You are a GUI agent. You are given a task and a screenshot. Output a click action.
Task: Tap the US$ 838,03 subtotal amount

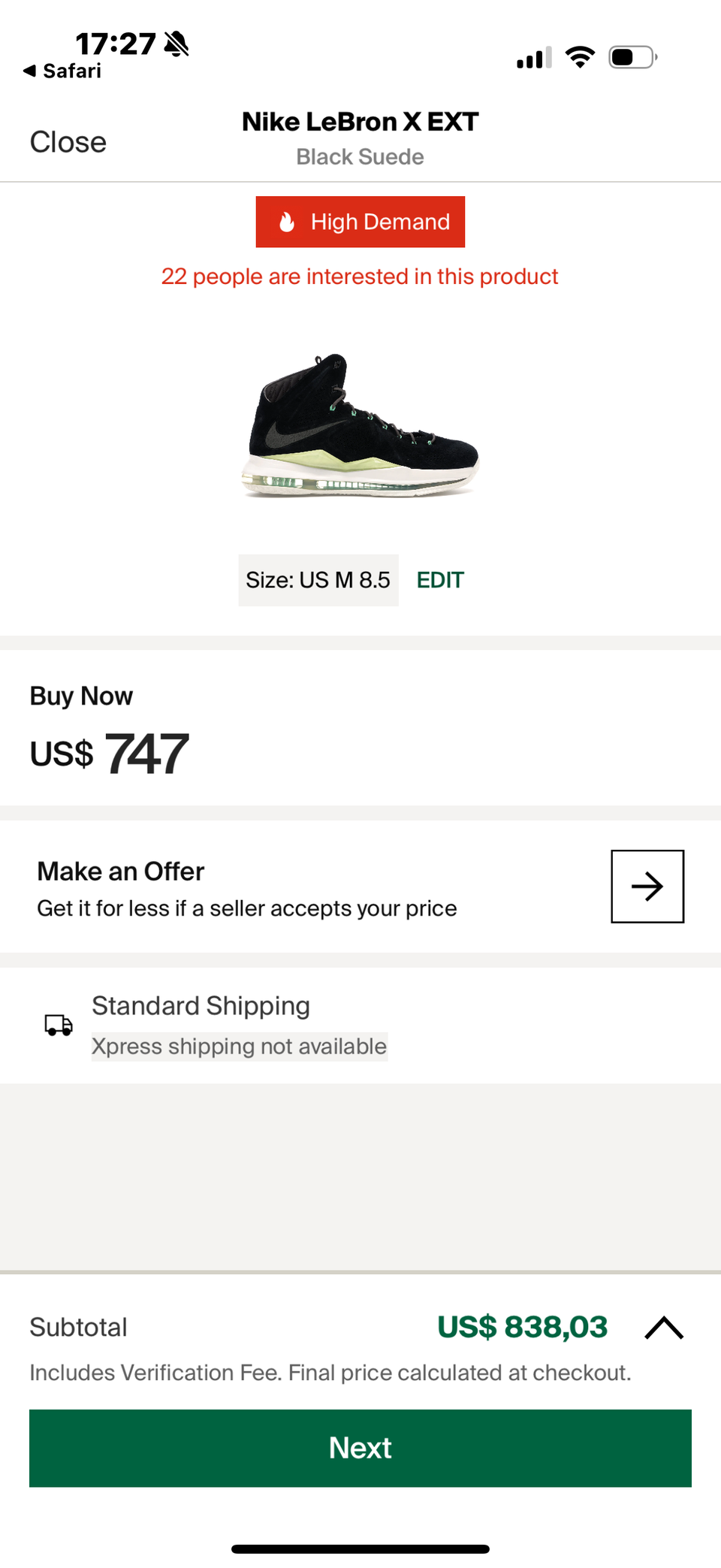click(x=522, y=1327)
